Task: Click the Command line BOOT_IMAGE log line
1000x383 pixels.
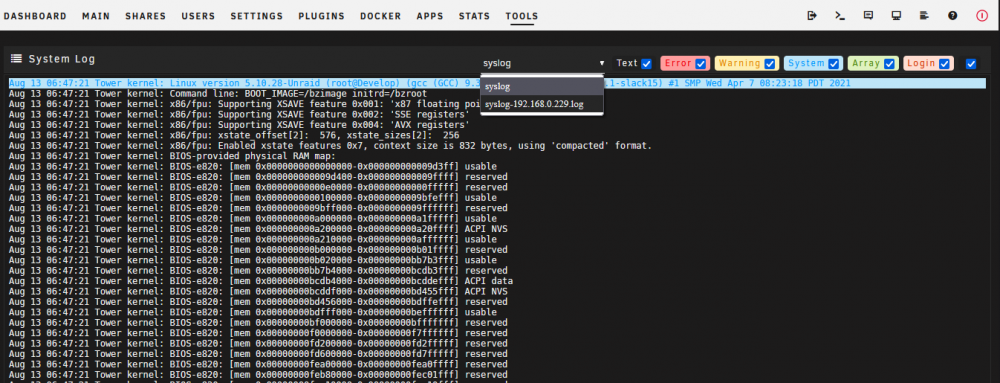Action: [218, 94]
